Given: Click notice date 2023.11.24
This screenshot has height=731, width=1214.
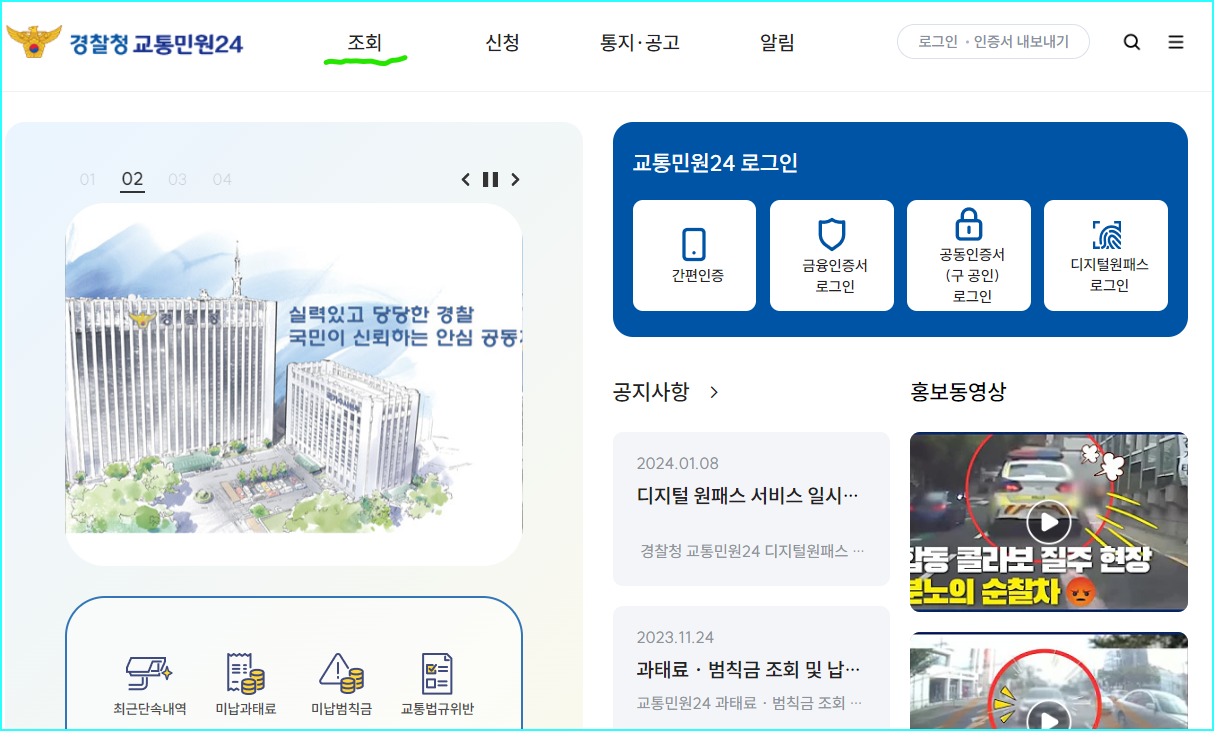Looking at the screenshot, I should (675, 637).
